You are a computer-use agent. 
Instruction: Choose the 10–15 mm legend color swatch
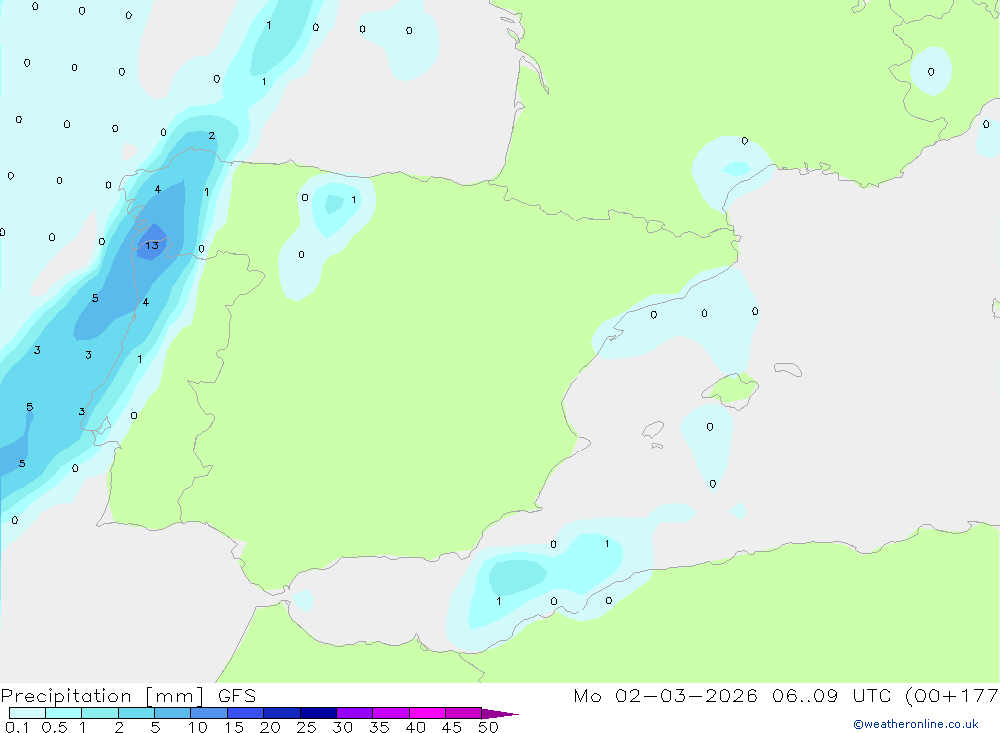pyautogui.click(x=209, y=713)
